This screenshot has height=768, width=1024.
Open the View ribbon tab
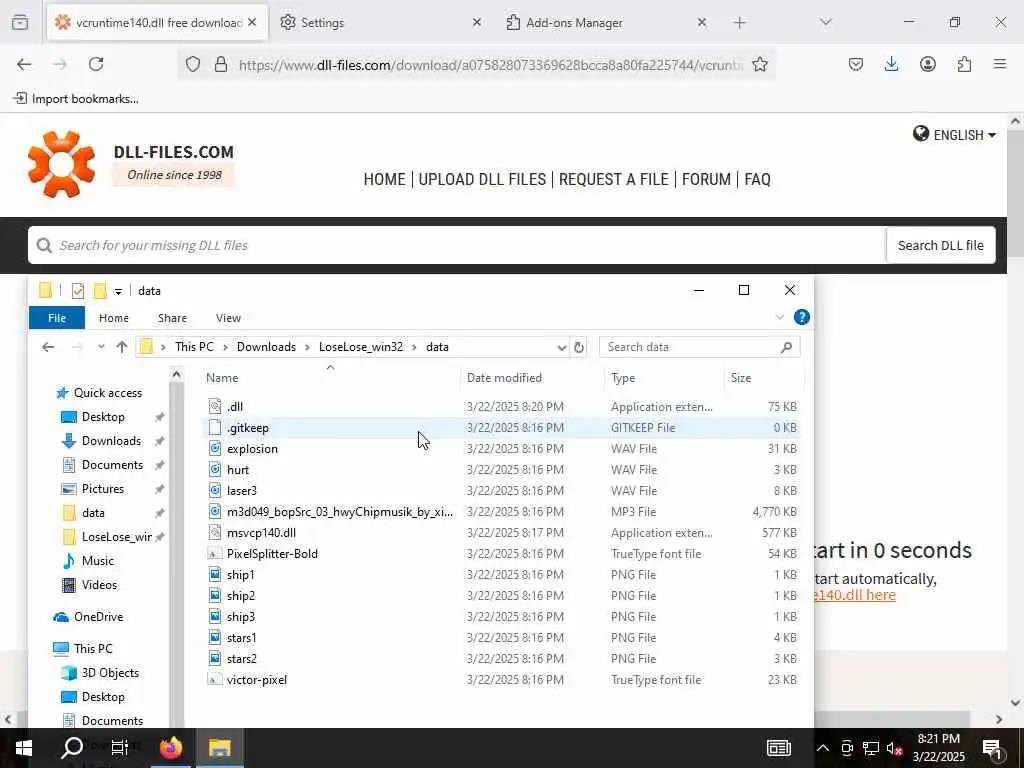click(x=229, y=318)
